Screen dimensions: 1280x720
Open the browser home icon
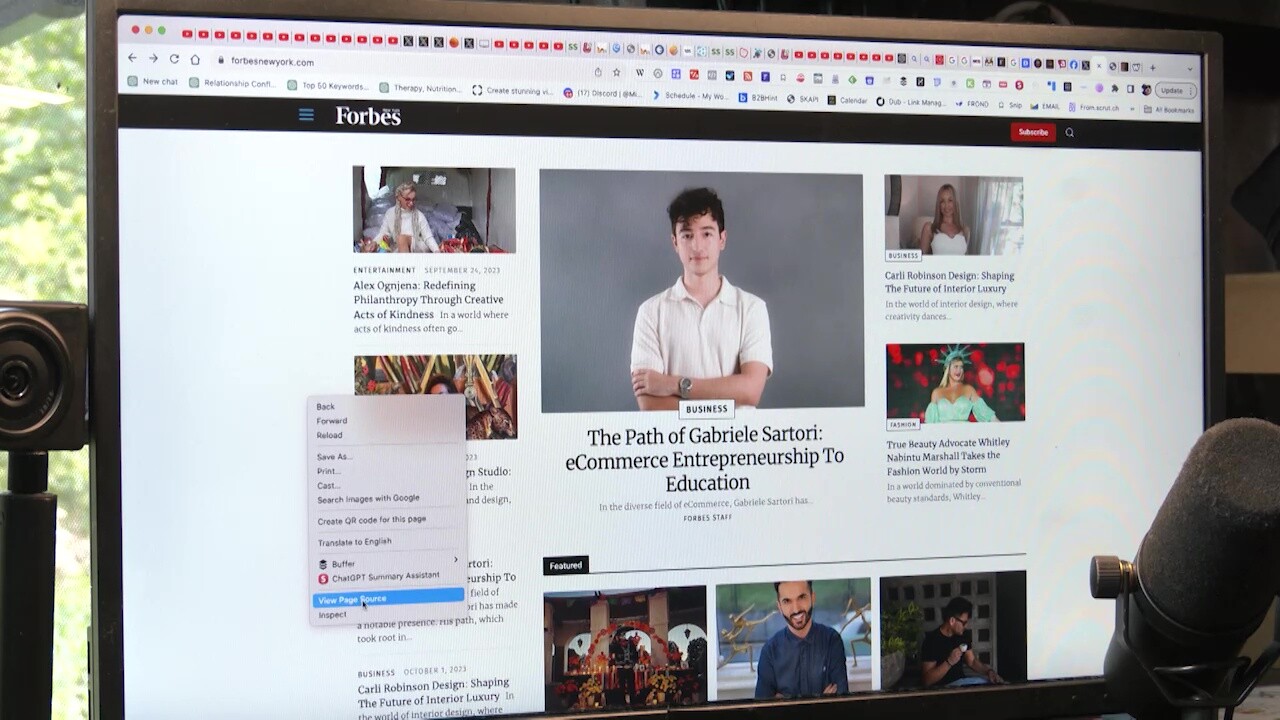(x=195, y=60)
